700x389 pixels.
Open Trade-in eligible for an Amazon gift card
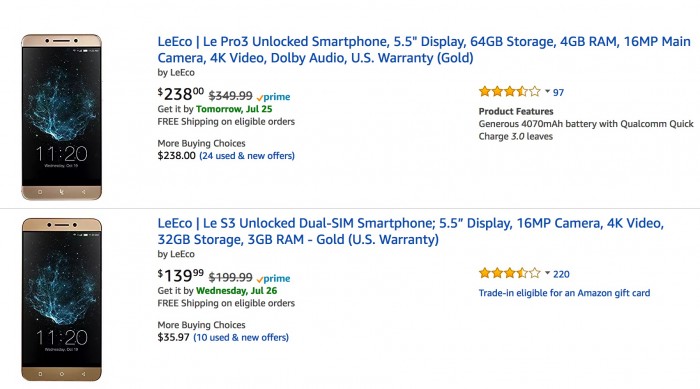coord(564,293)
